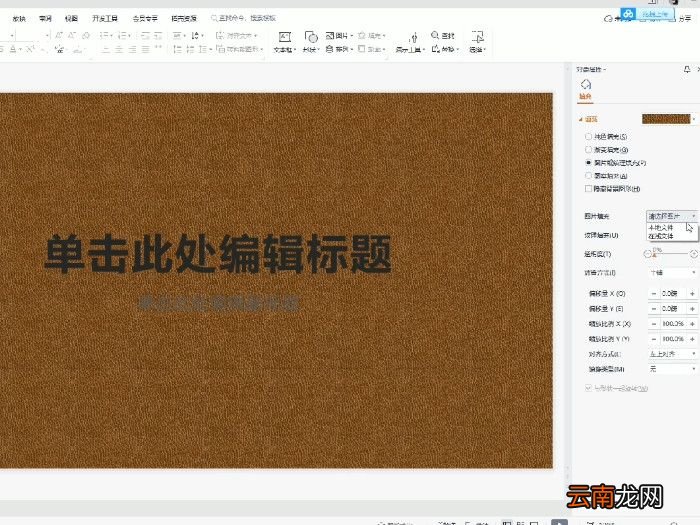Click the offset X value field

click(x=673, y=294)
